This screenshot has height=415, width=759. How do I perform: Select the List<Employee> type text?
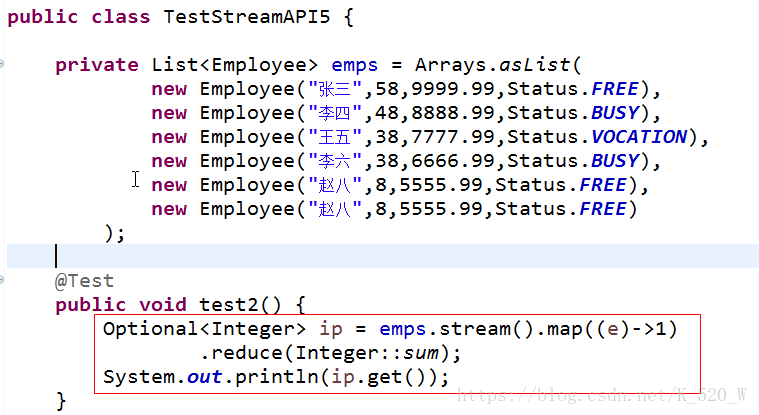coord(235,65)
